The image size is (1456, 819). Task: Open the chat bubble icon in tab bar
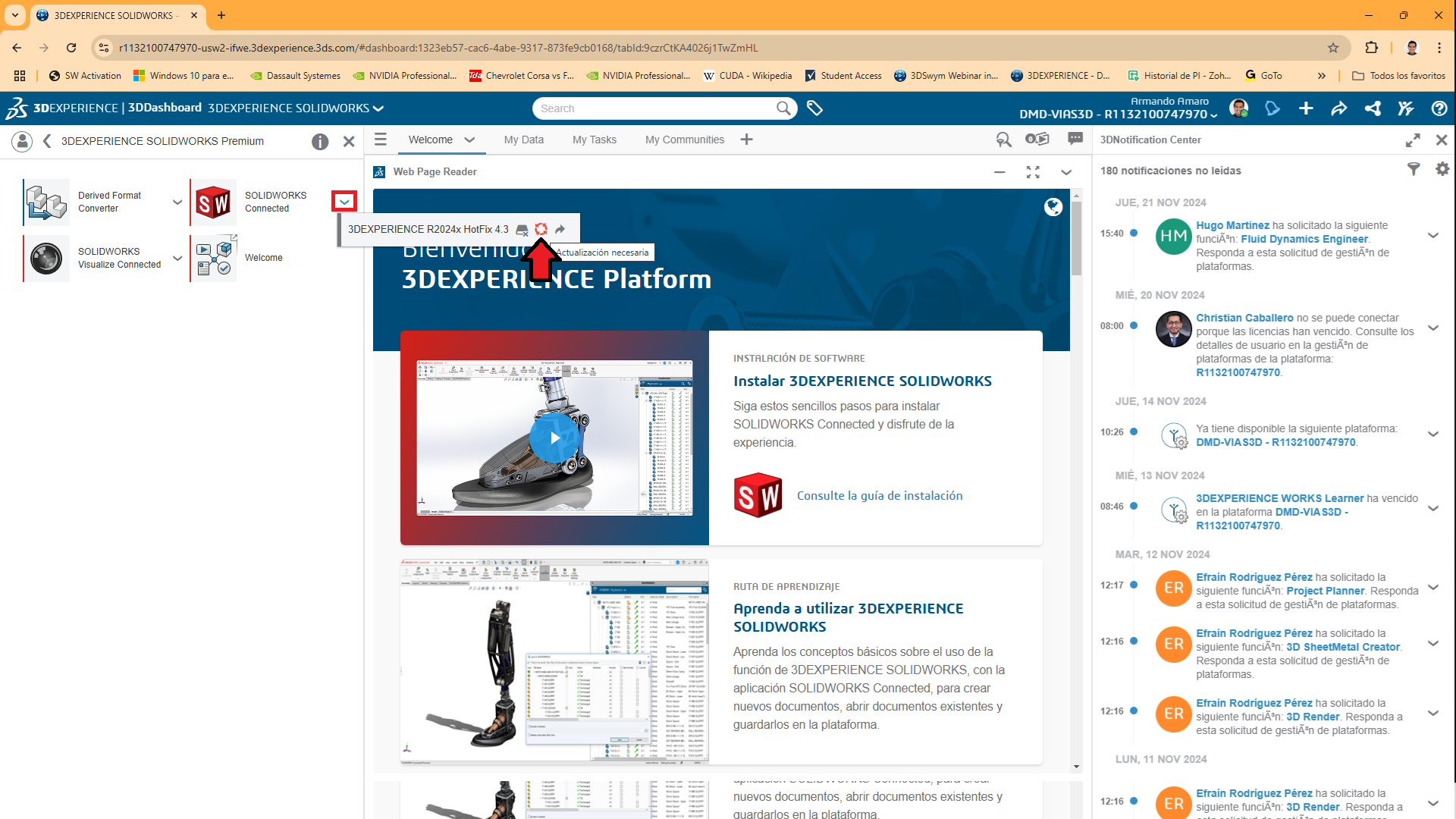1075,139
